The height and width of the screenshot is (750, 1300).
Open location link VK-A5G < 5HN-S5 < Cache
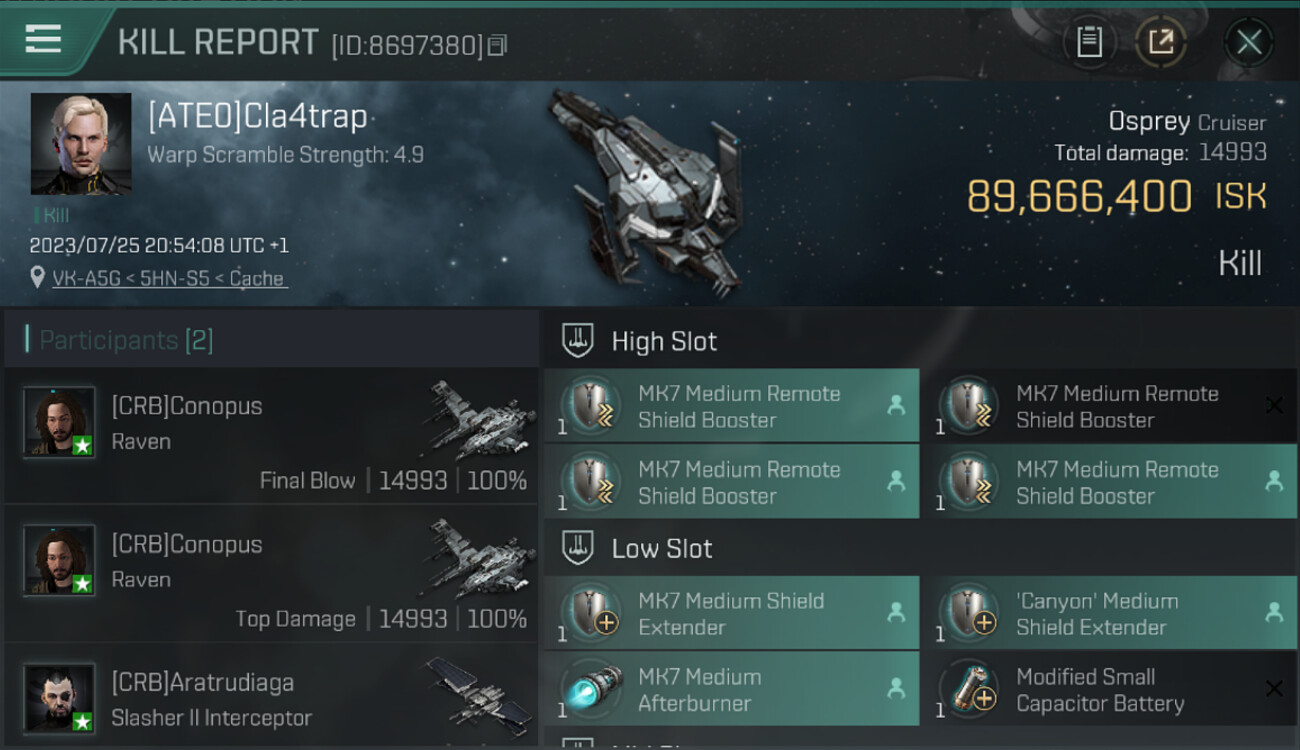click(x=169, y=279)
